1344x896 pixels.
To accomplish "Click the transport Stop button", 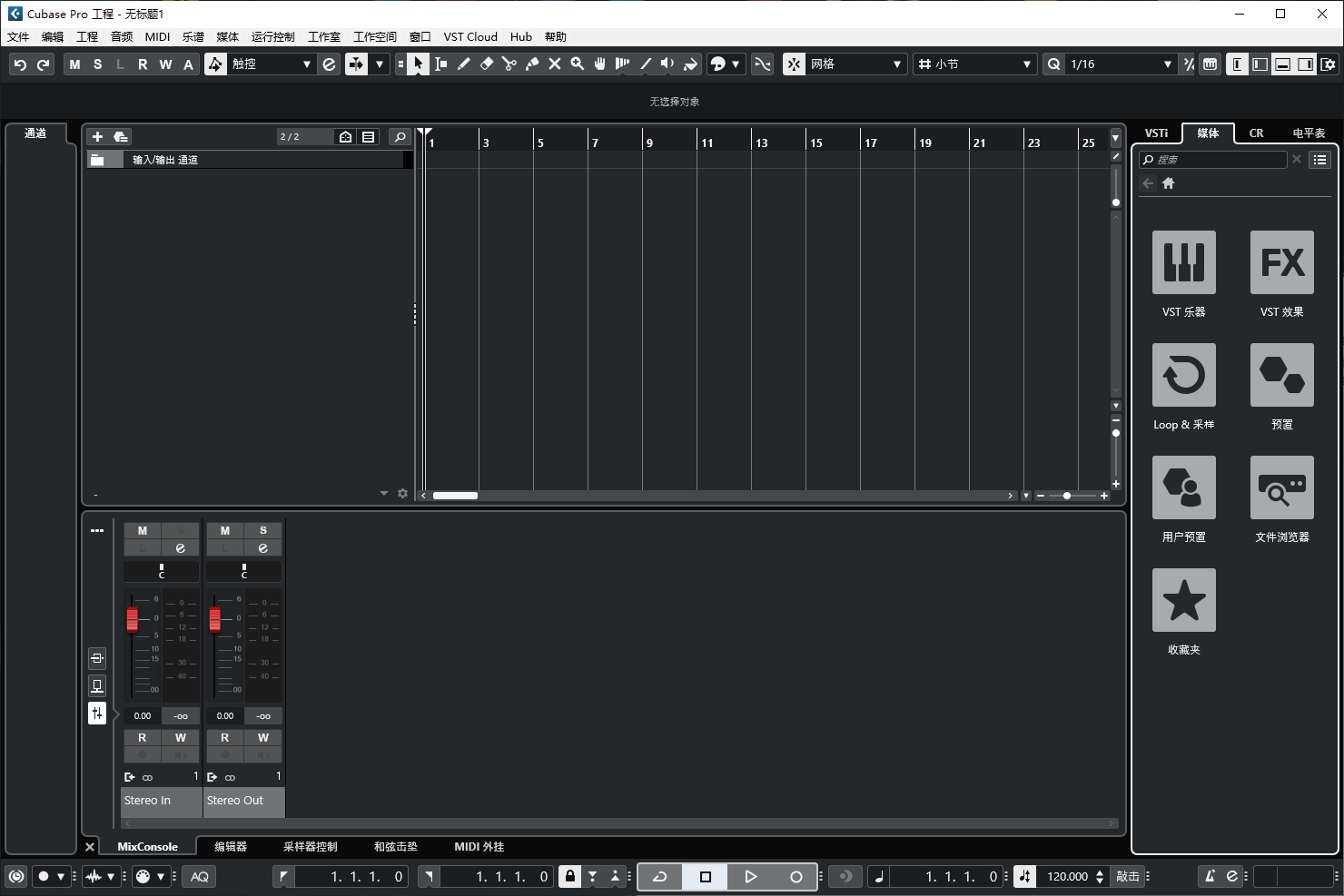I will [x=706, y=876].
